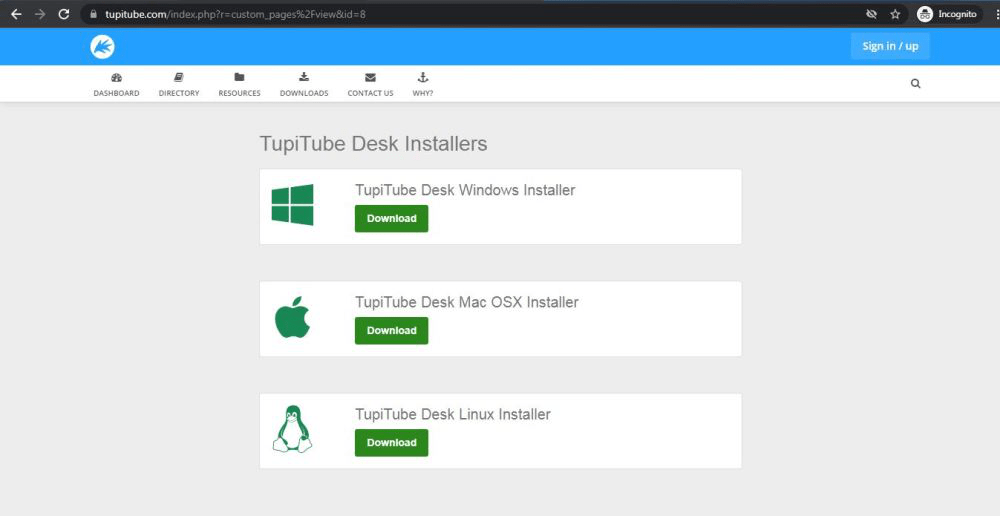The height and width of the screenshot is (516, 1000).
Task: Reload the page
Action: [64, 14]
